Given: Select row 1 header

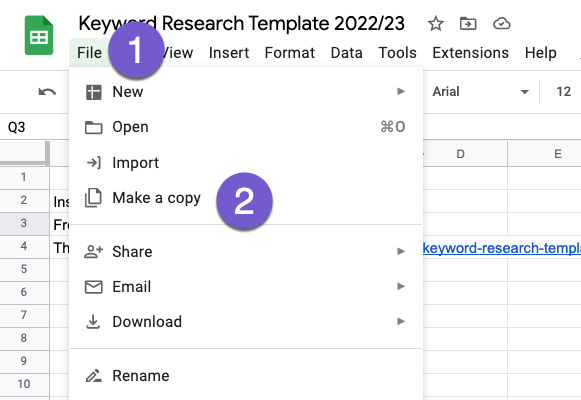Looking at the screenshot, I should pos(24,177).
